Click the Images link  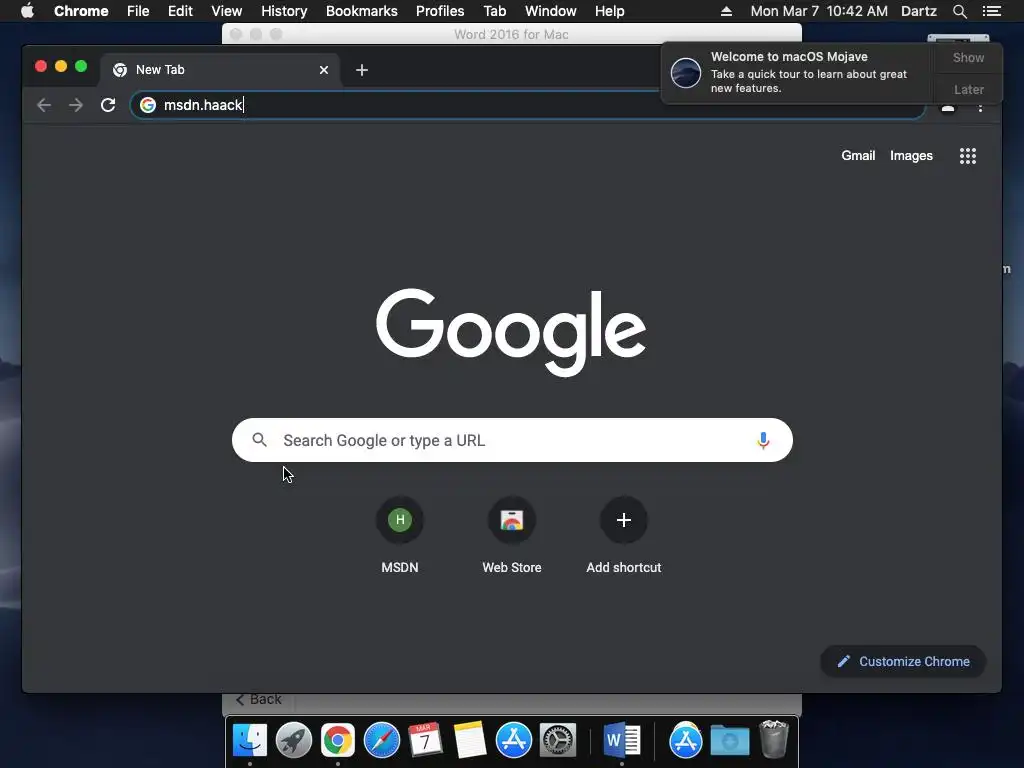tap(911, 155)
